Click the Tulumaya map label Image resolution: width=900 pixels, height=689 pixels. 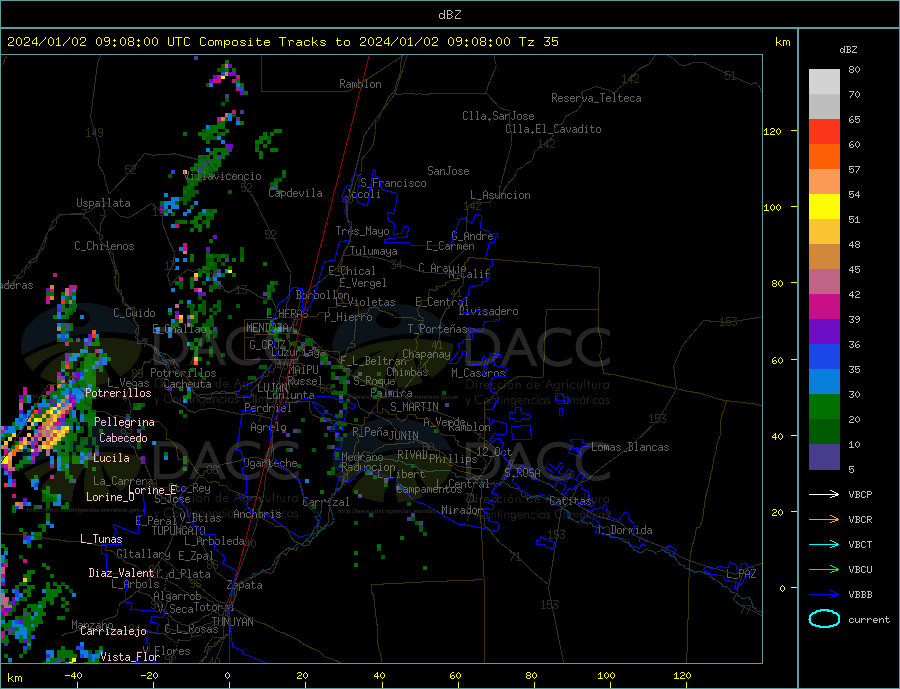pos(374,251)
